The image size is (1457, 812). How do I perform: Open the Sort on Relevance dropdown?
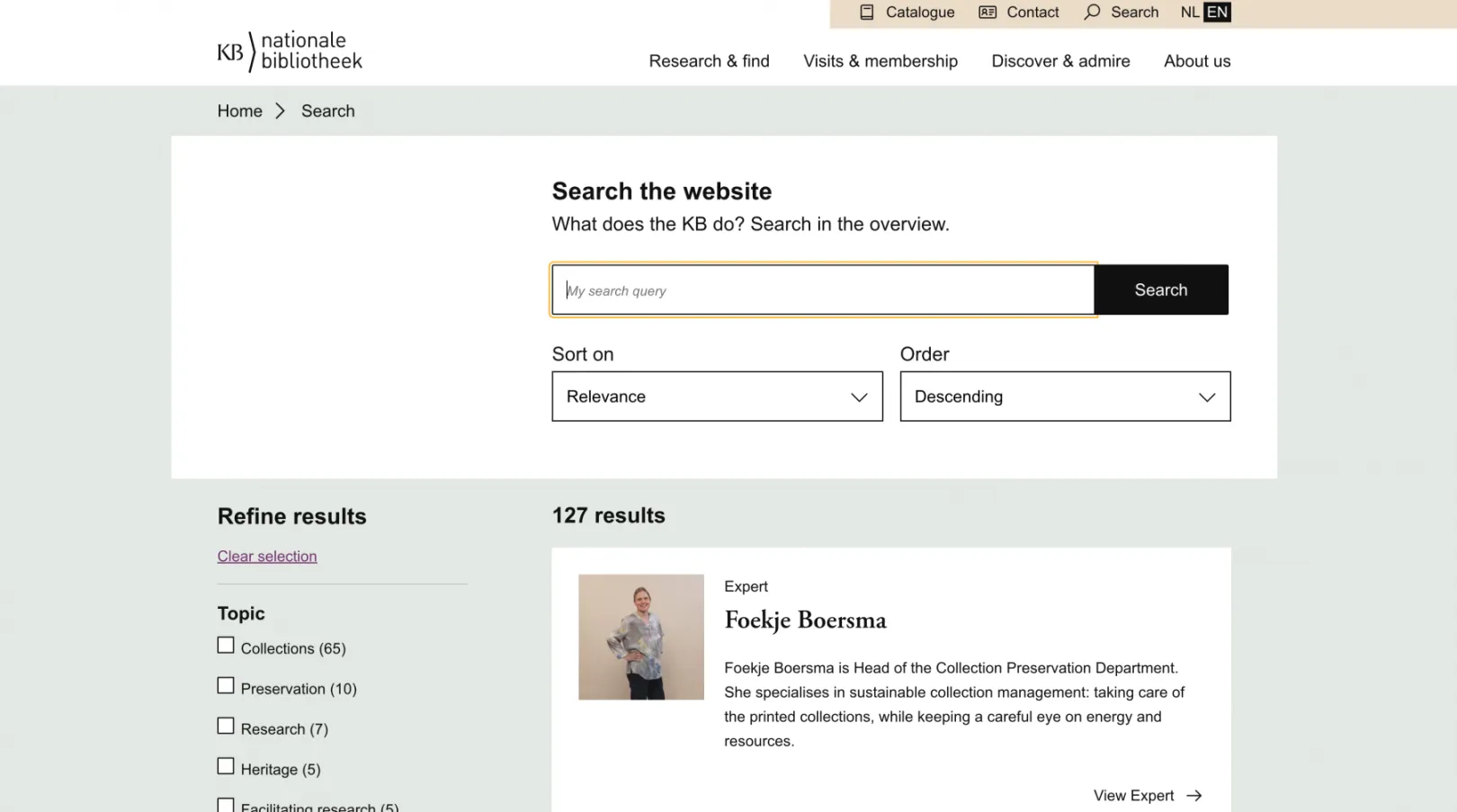[x=717, y=397]
